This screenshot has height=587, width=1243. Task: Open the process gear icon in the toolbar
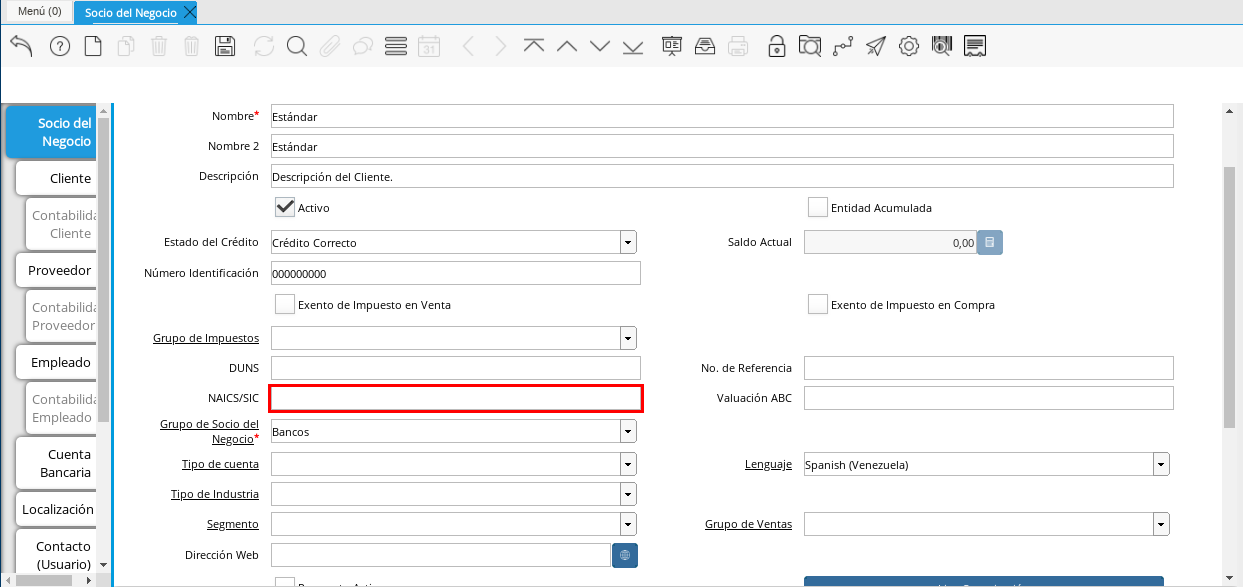(x=908, y=46)
